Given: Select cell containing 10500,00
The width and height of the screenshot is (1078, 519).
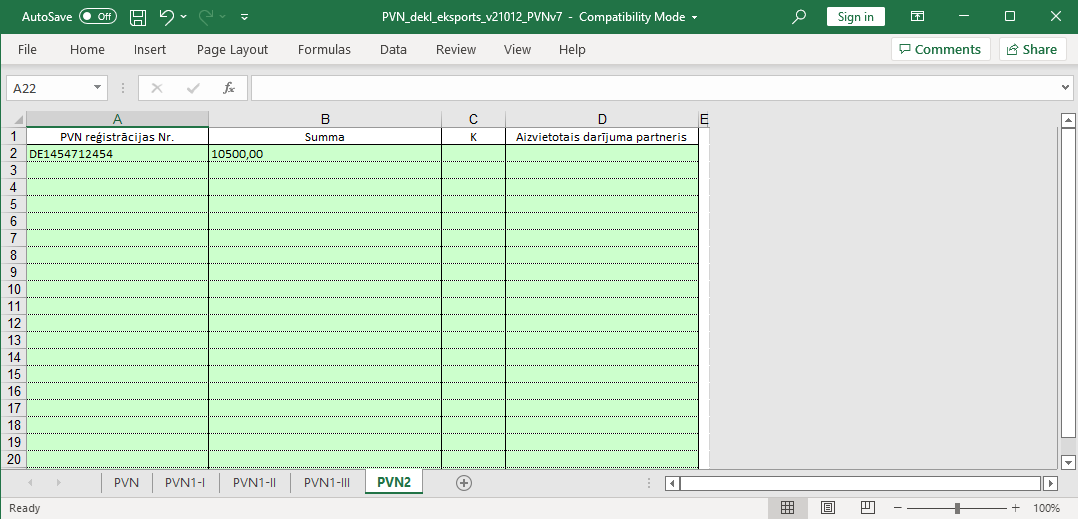Looking at the screenshot, I should [325, 154].
